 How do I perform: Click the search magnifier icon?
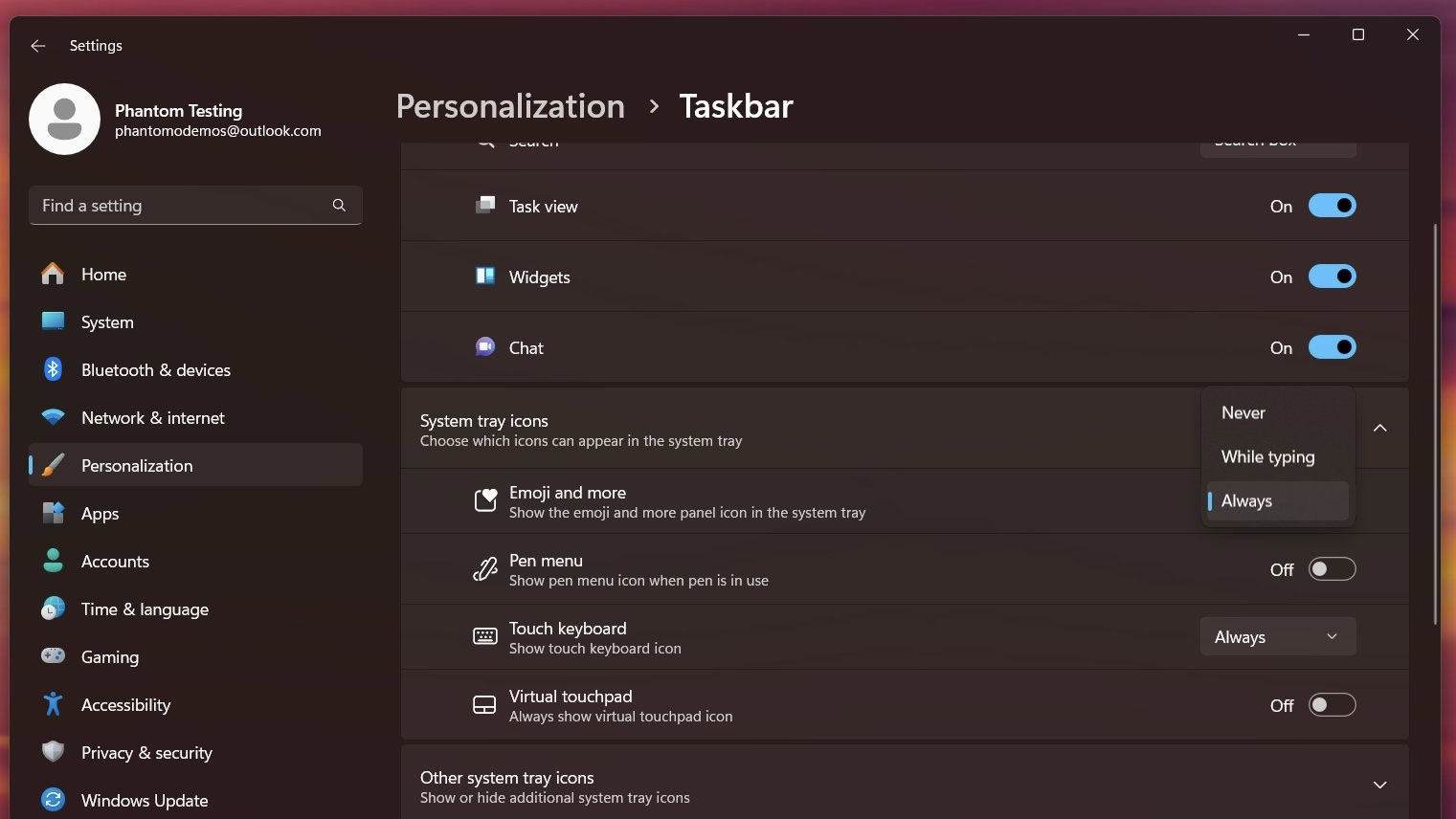click(x=339, y=206)
